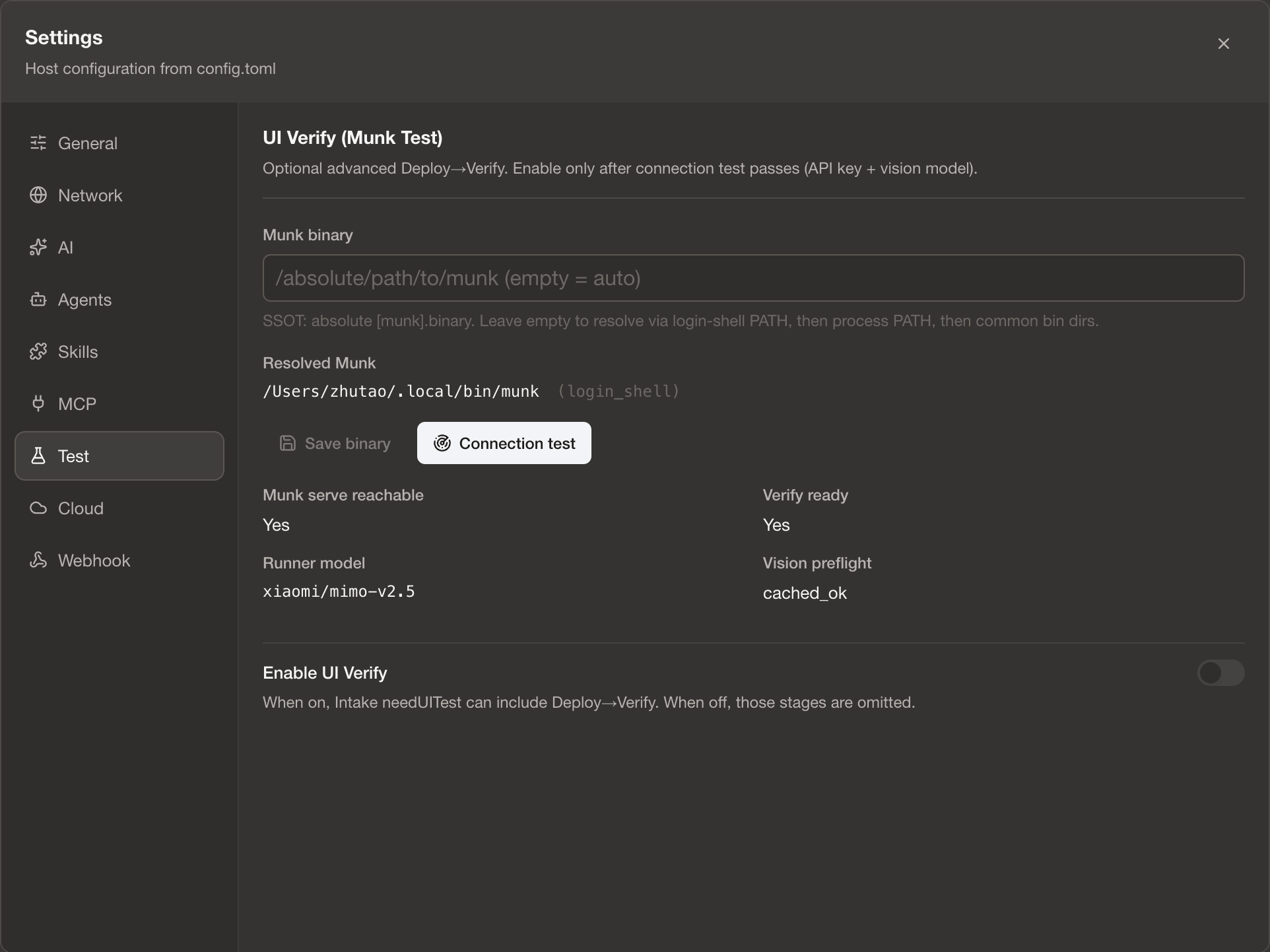This screenshot has width=1270, height=952.
Task: Click Yes under Munk serve reachable
Action: (276, 525)
